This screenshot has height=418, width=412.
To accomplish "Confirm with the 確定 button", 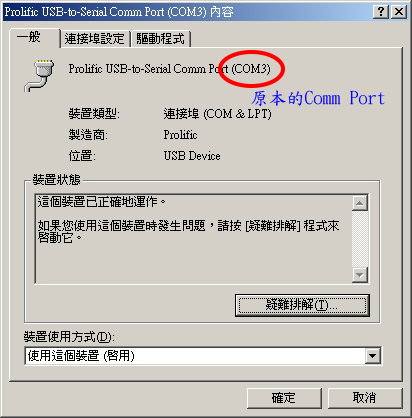I will pyautogui.click(x=284, y=398).
